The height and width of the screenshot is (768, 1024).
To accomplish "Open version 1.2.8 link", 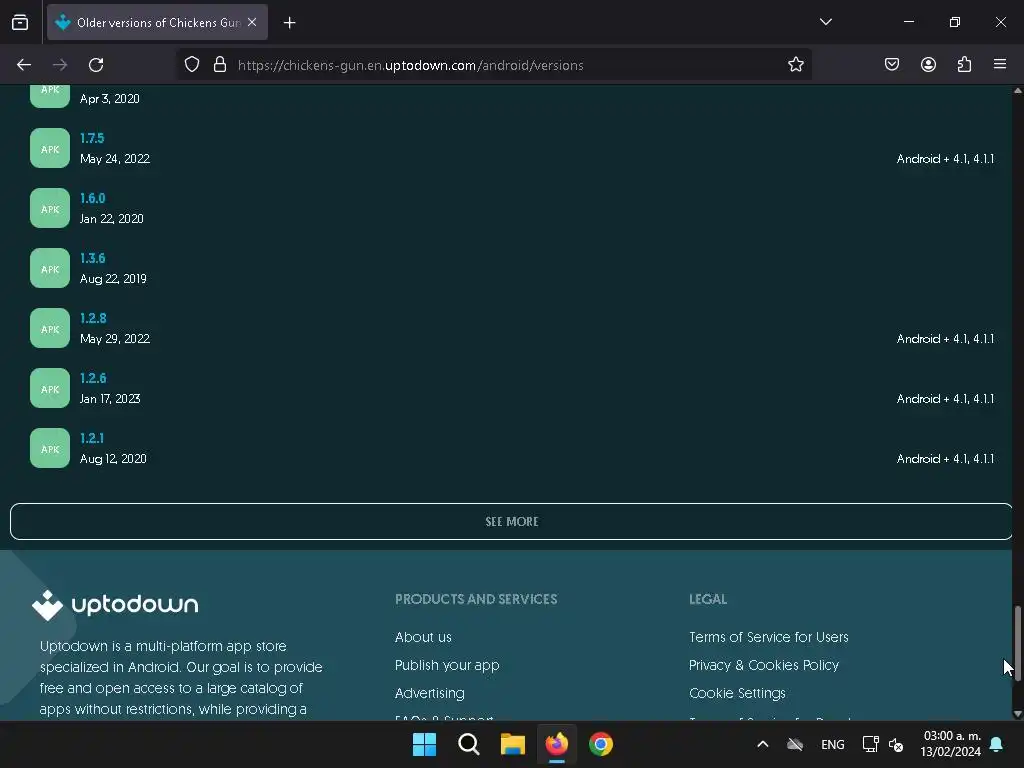I will [93, 319].
